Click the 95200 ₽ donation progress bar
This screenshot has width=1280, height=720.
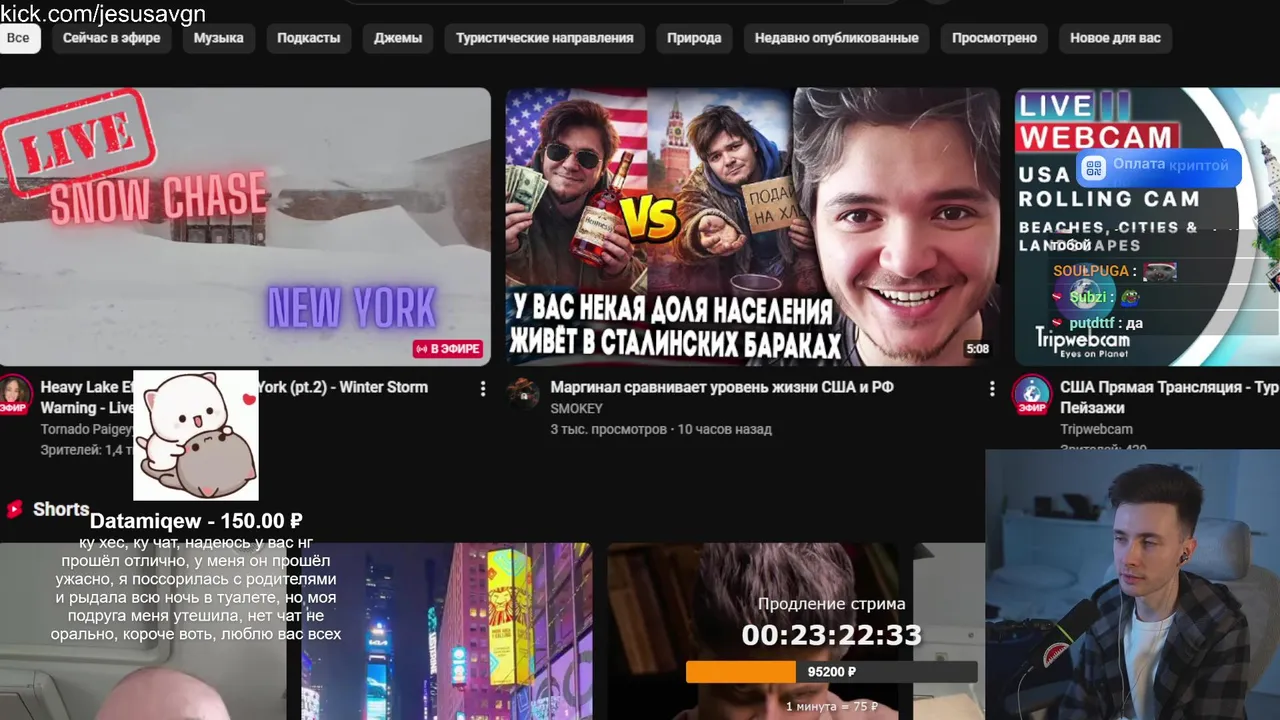(831, 672)
